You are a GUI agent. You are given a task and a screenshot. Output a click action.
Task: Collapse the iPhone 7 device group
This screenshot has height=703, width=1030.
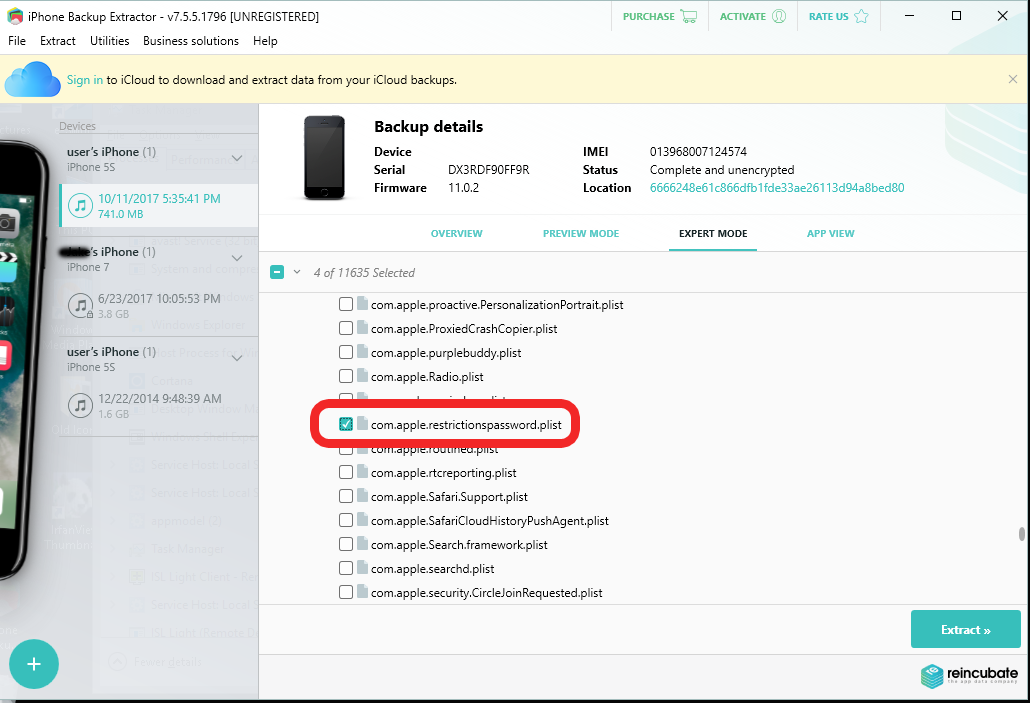237,258
